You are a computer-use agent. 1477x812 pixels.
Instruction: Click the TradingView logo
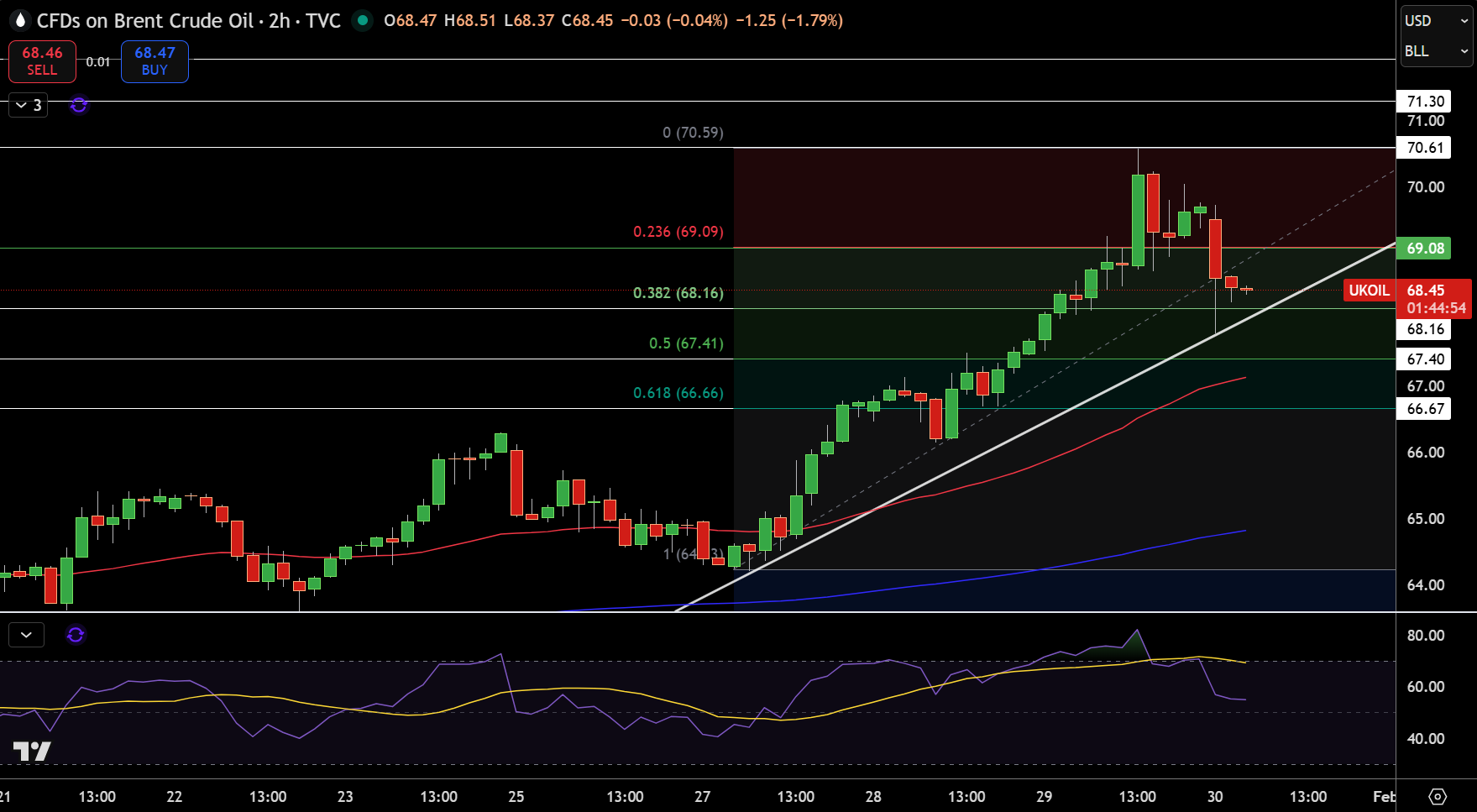[x=32, y=751]
